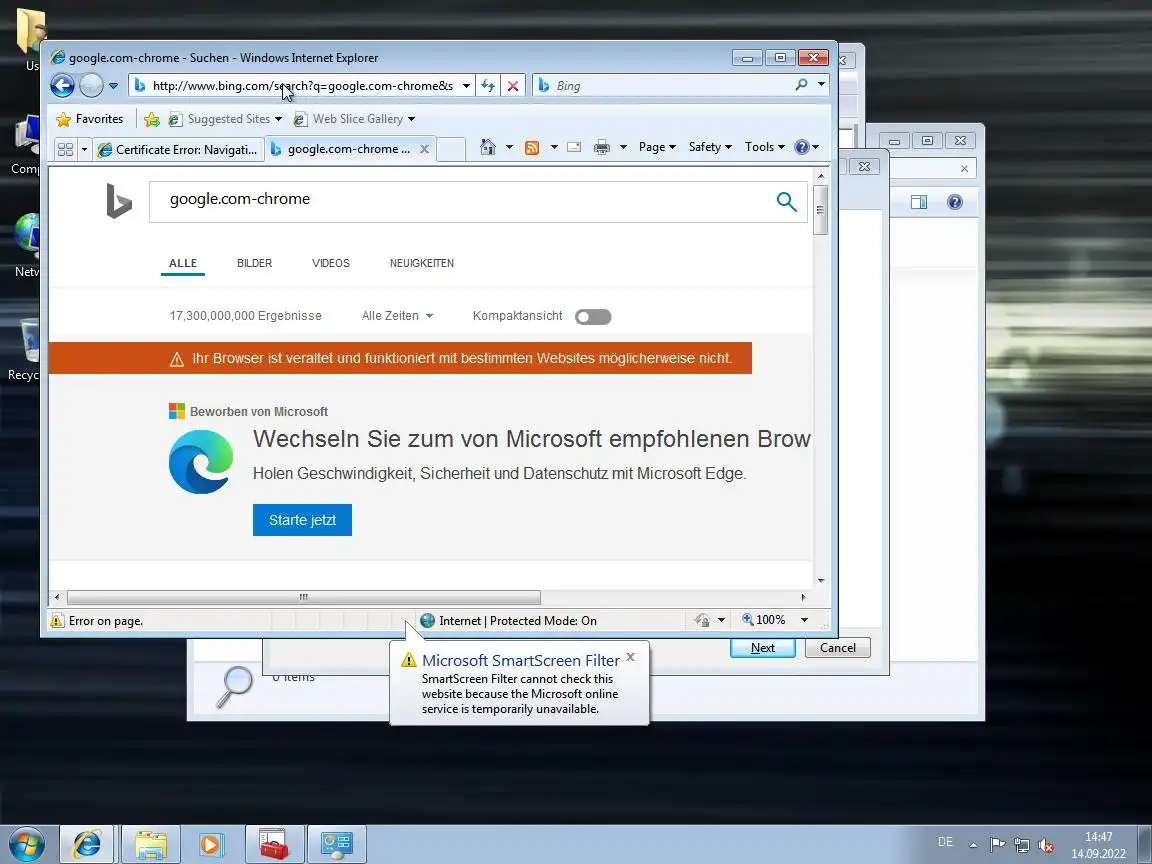Image resolution: width=1152 pixels, height=864 pixels.
Task: Click the teal search magnifier in Bing
Action: pyautogui.click(x=787, y=201)
